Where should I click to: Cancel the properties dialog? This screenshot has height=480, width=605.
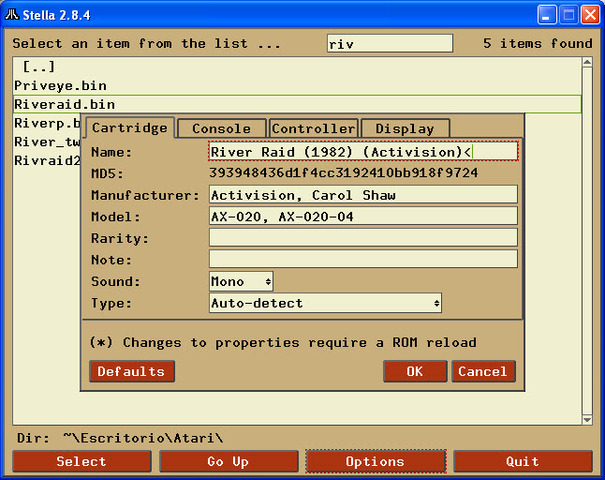483,371
